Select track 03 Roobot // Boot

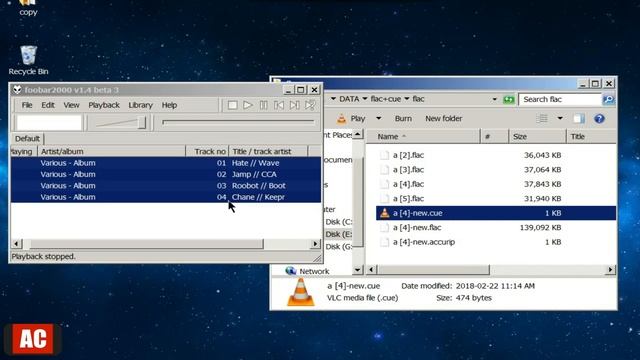click(166, 186)
